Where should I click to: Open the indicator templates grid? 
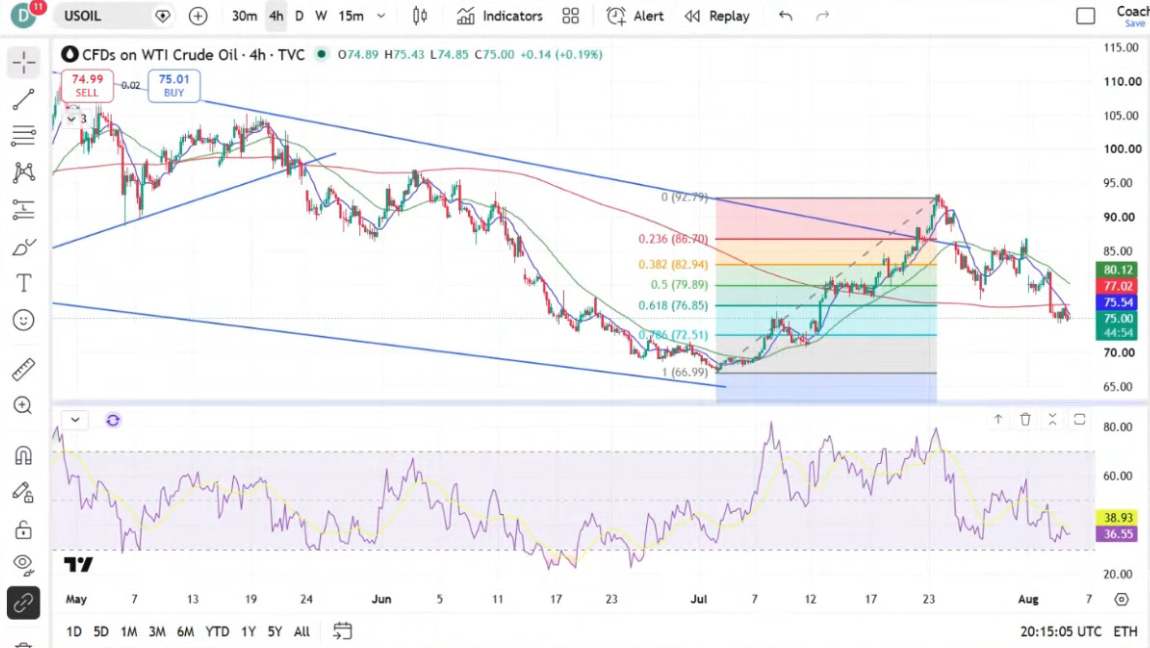[571, 16]
